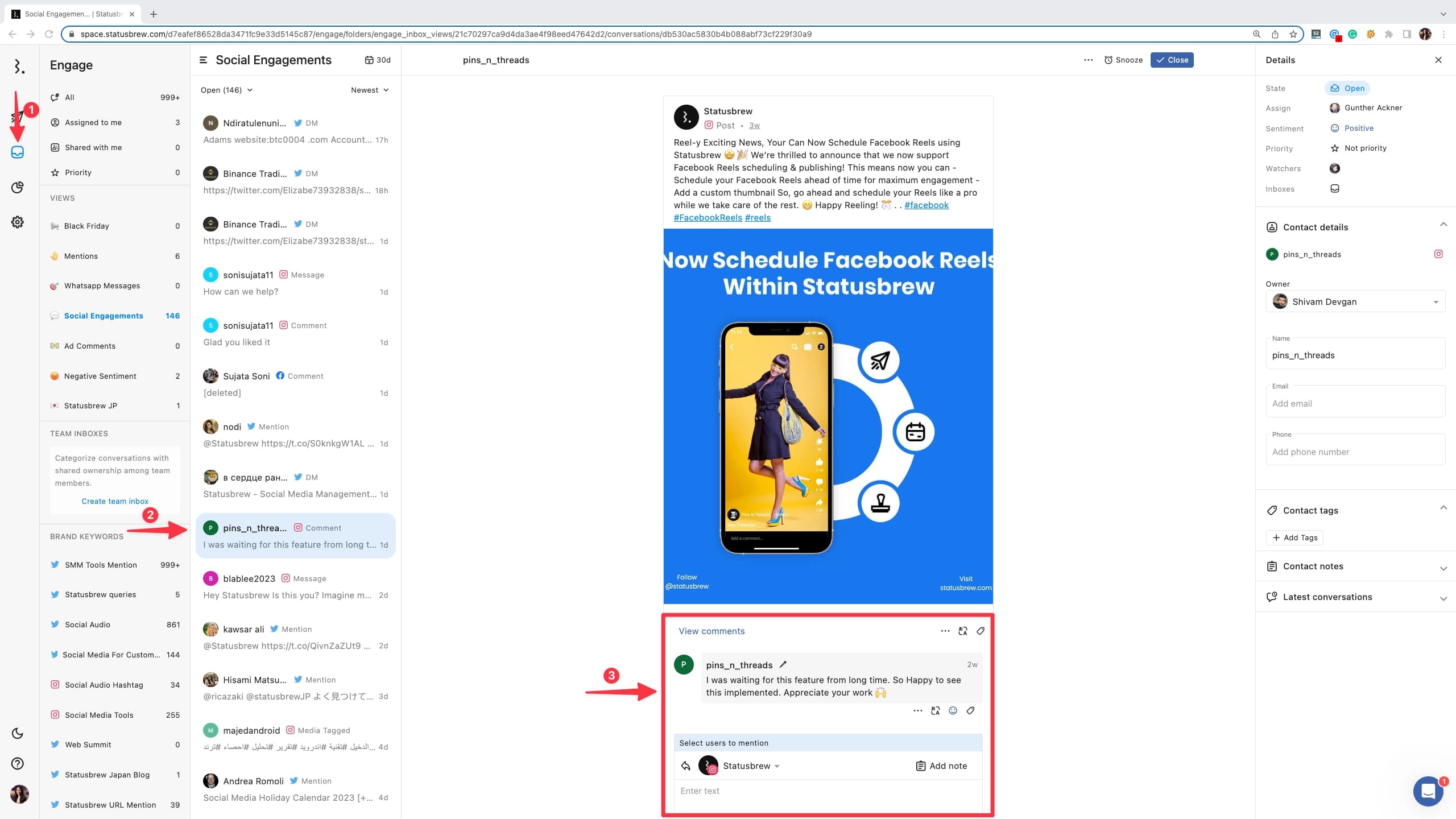Open the Owner dropdown Shivam Devgan

(1355, 301)
